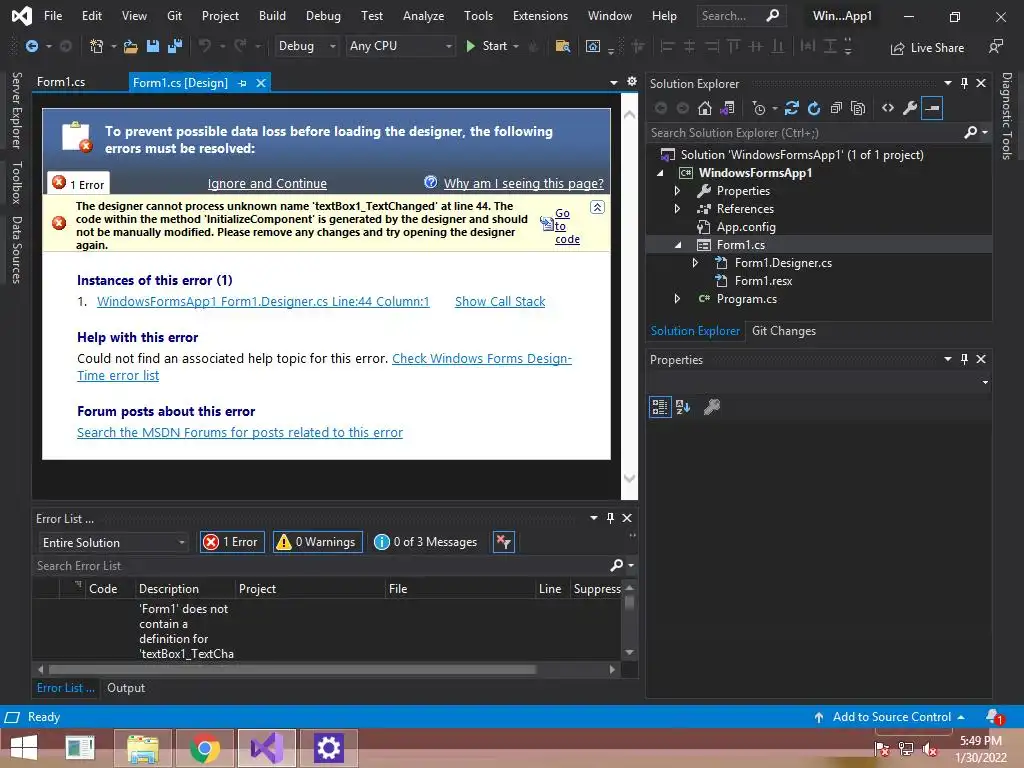Click the notifications bell in status bar
The image size is (1024, 768).
coord(993,716)
